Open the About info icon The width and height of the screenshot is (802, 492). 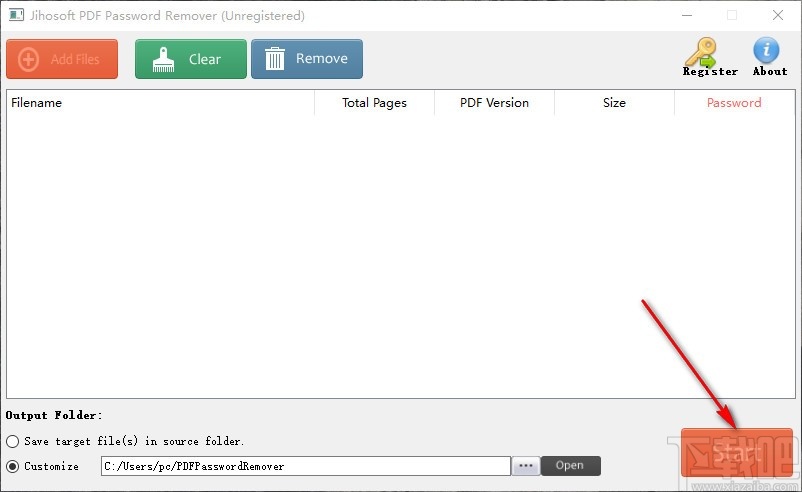point(770,57)
